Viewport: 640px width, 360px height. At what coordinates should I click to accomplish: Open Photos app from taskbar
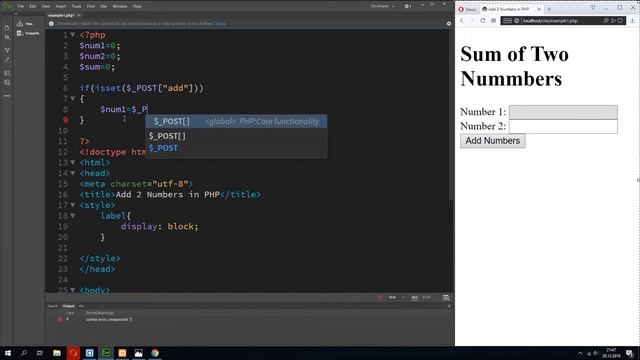tap(138, 353)
